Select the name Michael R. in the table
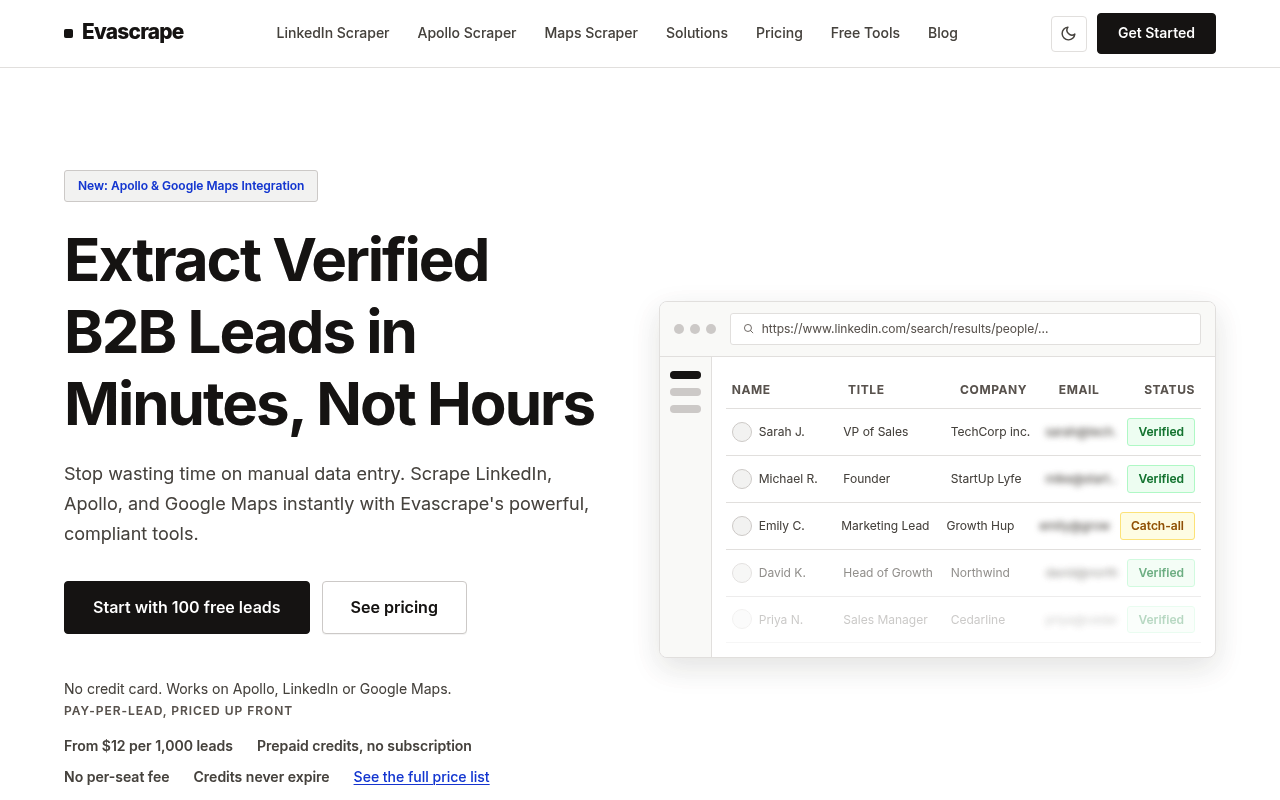The width and height of the screenshot is (1280, 800). click(788, 479)
